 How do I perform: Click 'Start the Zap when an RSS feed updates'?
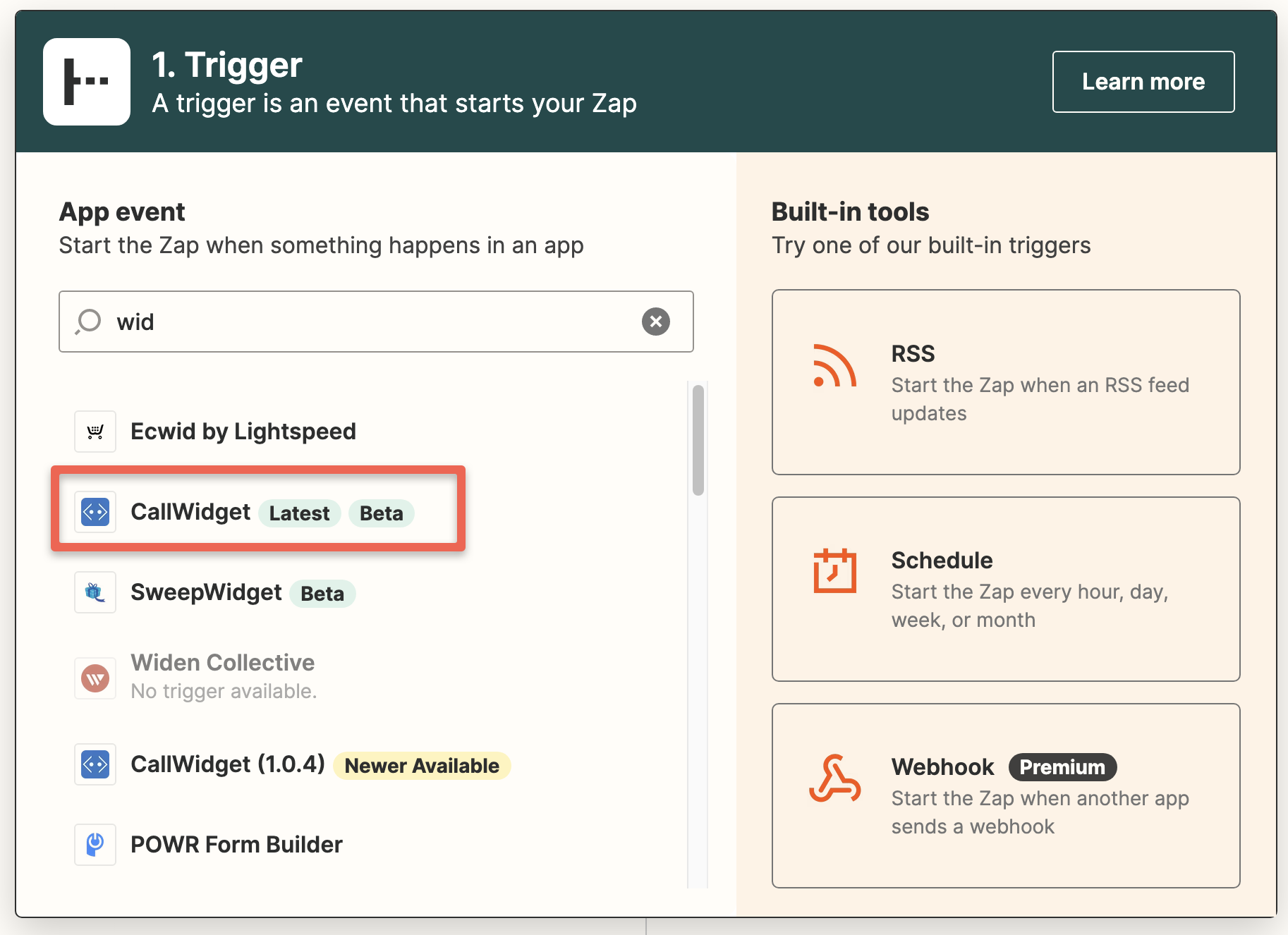(1040, 399)
